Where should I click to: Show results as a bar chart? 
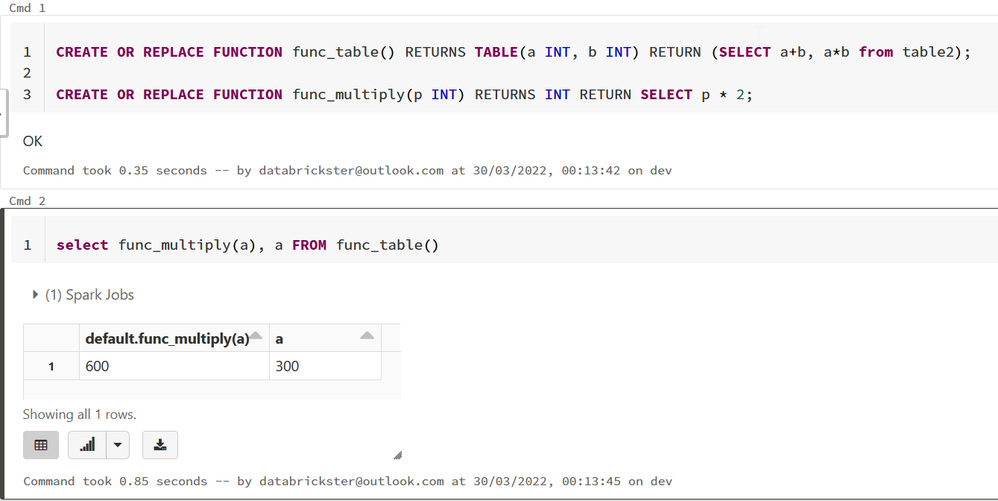[x=87, y=445]
